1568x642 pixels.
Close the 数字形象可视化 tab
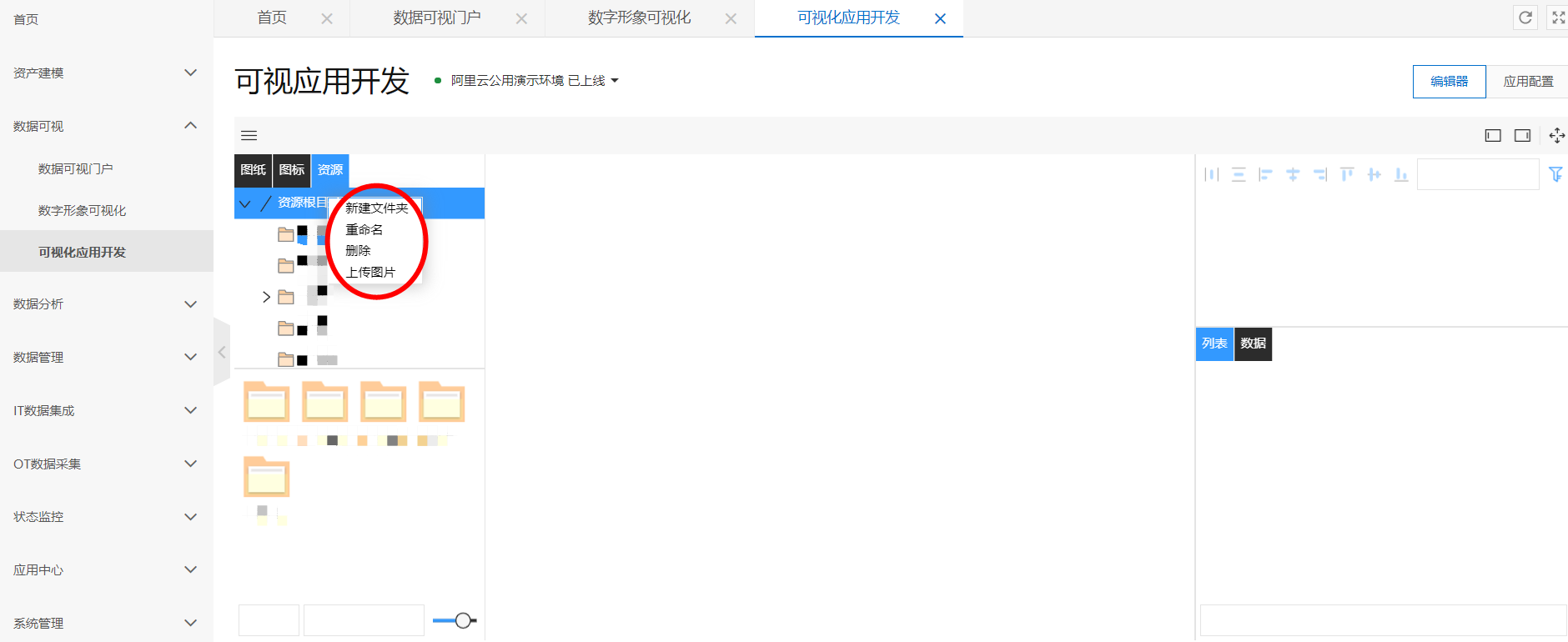pos(731,18)
